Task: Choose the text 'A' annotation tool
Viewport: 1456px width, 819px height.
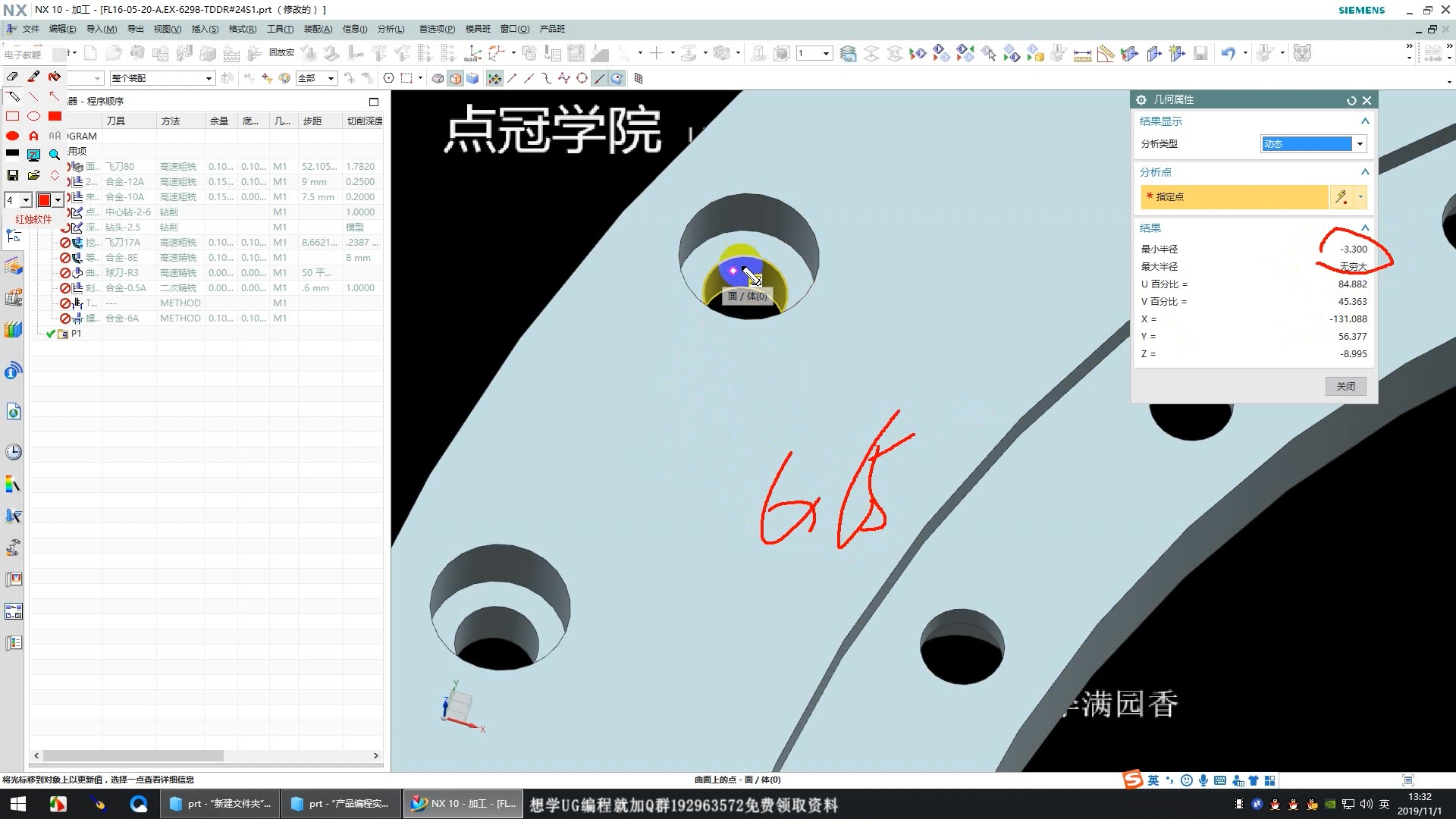Action: [33, 136]
